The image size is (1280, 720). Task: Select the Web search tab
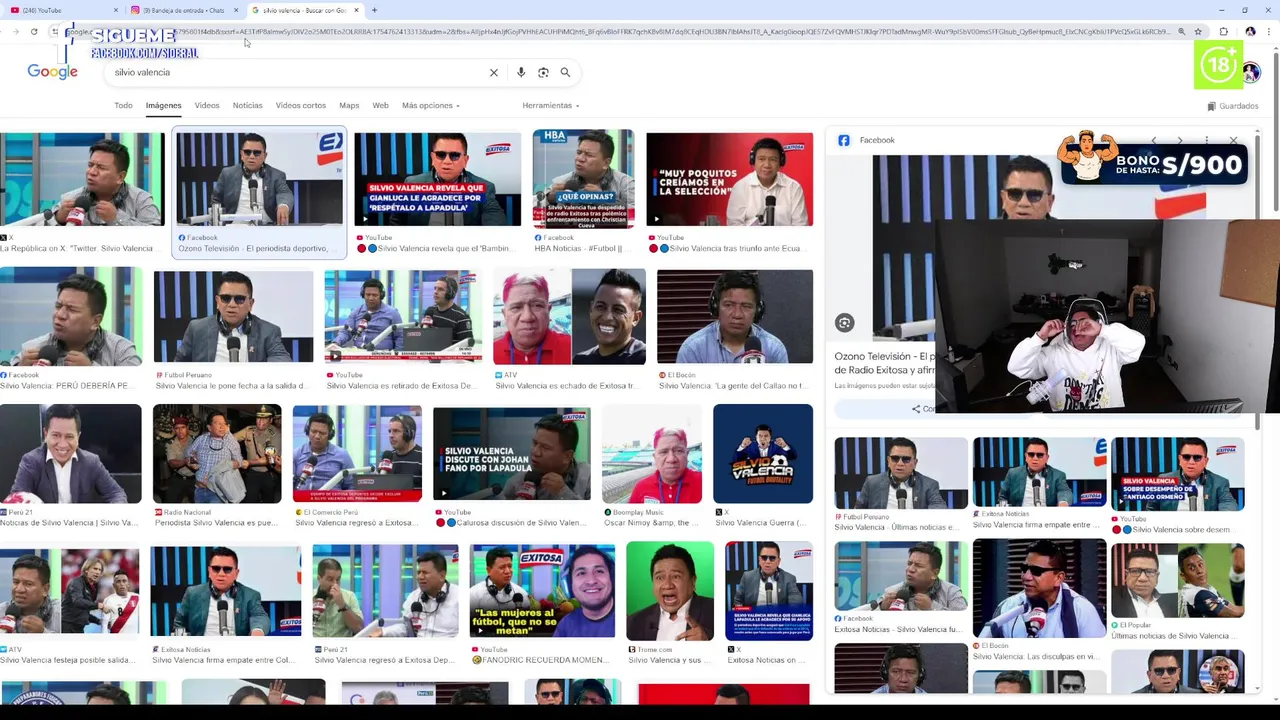point(380,105)
